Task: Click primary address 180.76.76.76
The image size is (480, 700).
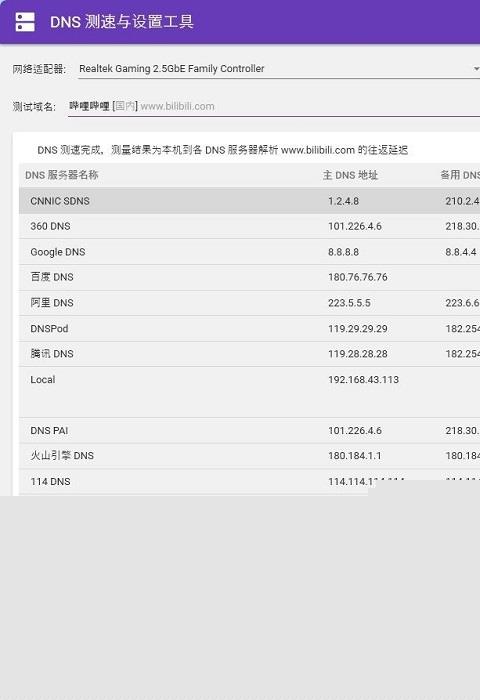Action: [x=358, y=277]
